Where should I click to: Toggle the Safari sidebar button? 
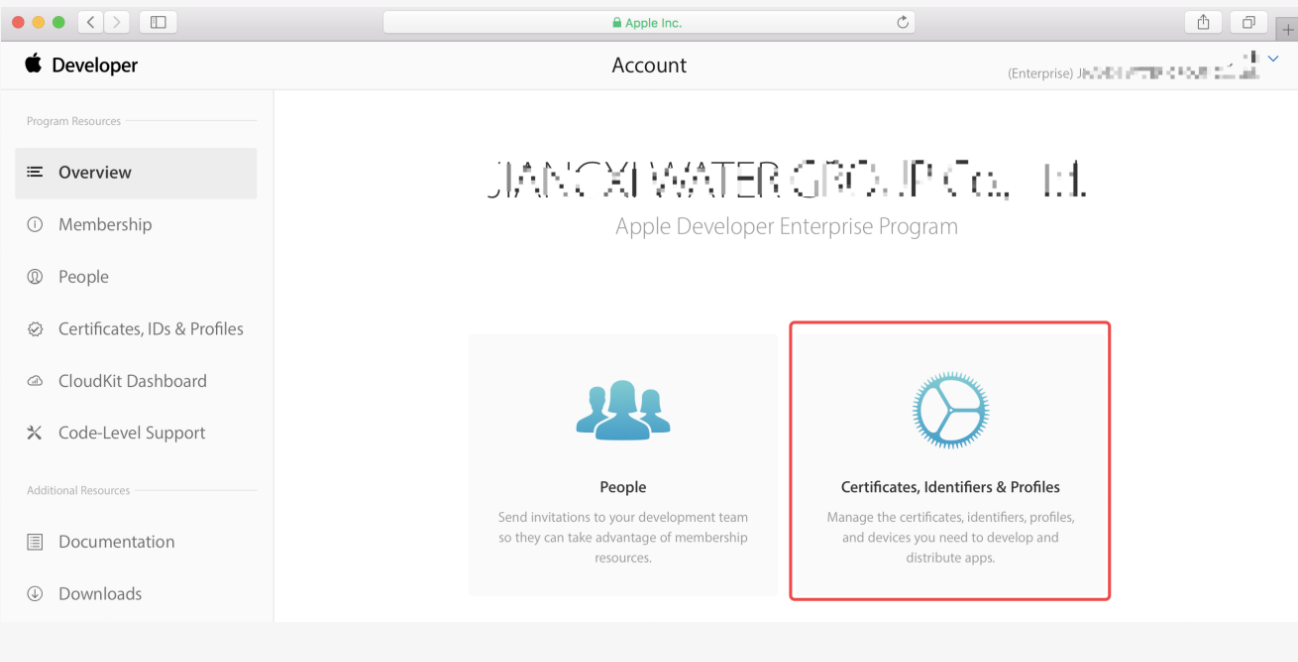158,22
